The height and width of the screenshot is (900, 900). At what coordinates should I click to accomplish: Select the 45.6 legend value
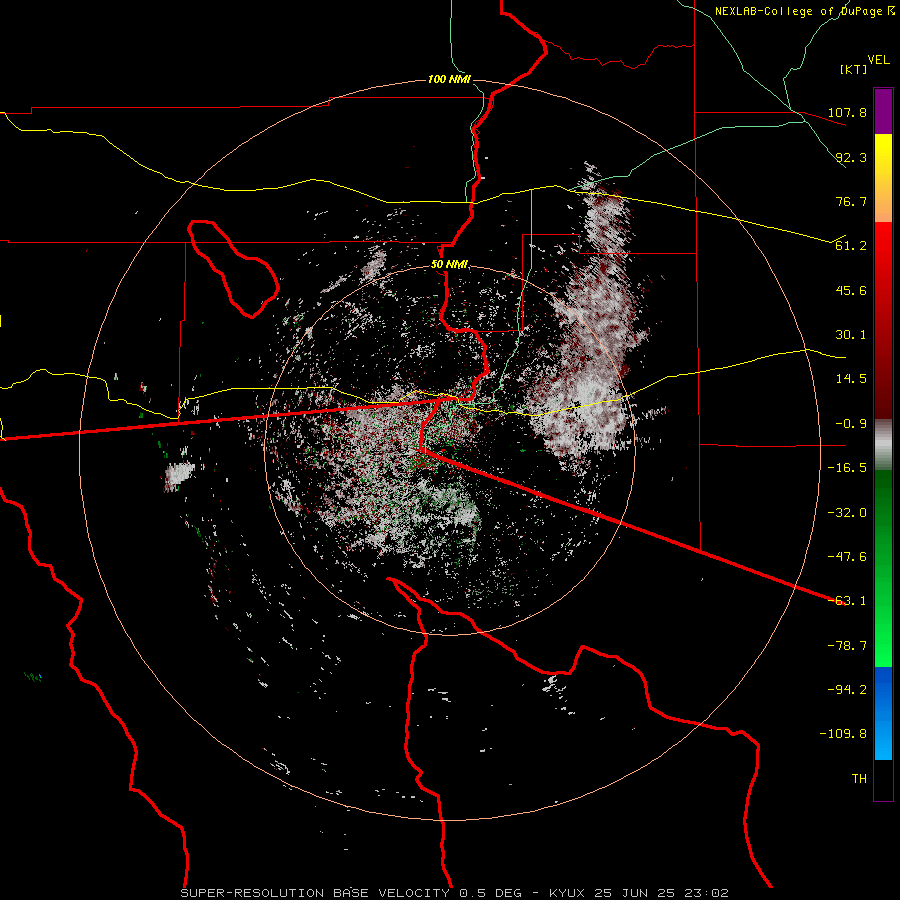point(851,290)
